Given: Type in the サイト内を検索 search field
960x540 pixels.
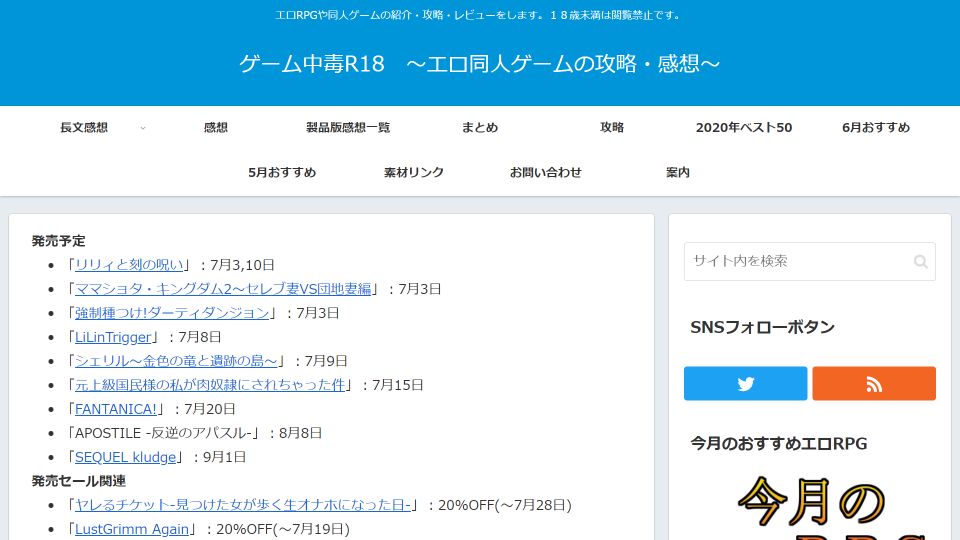Looking at the screenshot, I should click(x=797, y=262).
